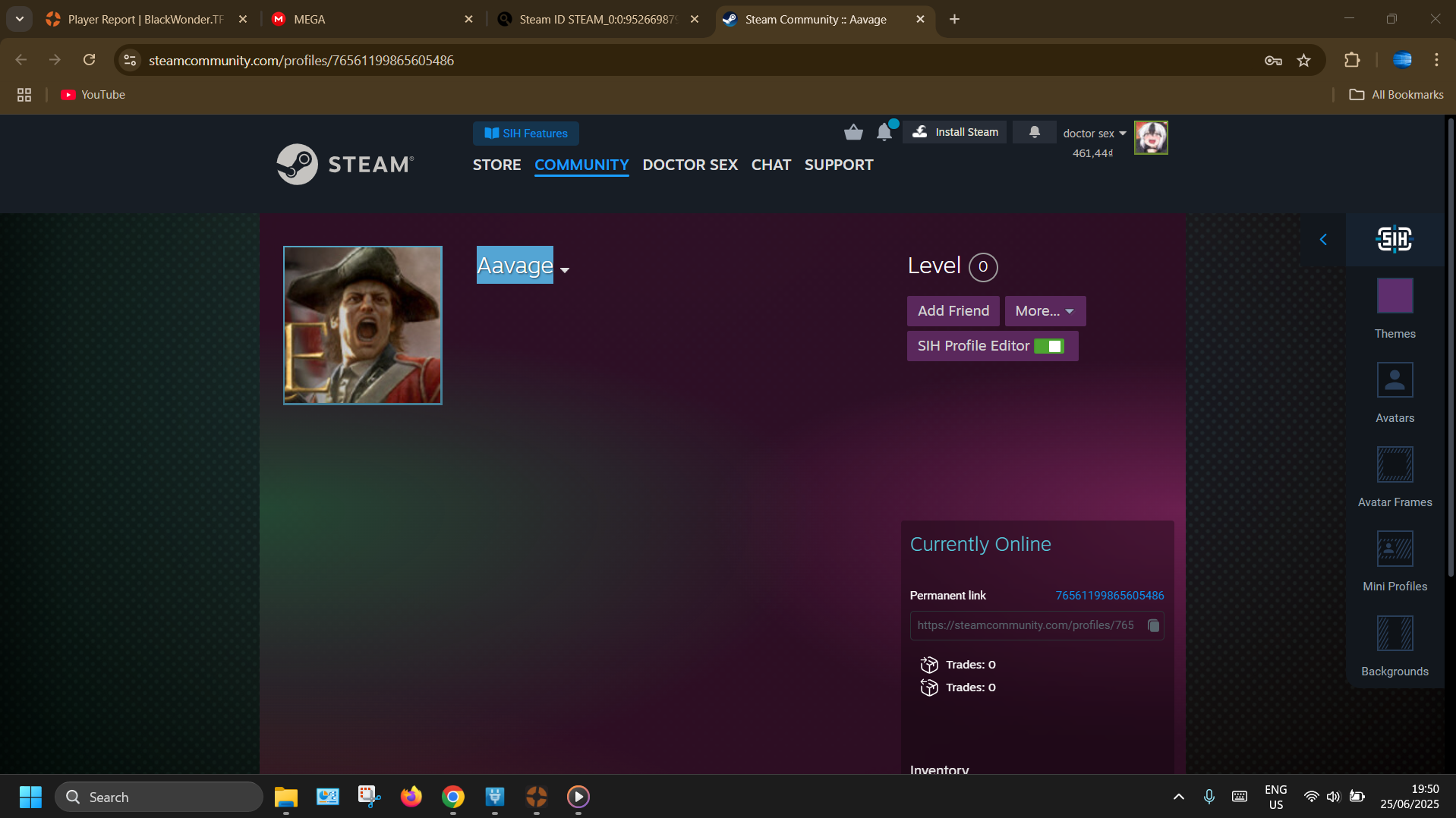Image resolution: width=1456 pixels, height=818 pixels.
Task: Open the password manager key icon
Action: click(1273, 60)
